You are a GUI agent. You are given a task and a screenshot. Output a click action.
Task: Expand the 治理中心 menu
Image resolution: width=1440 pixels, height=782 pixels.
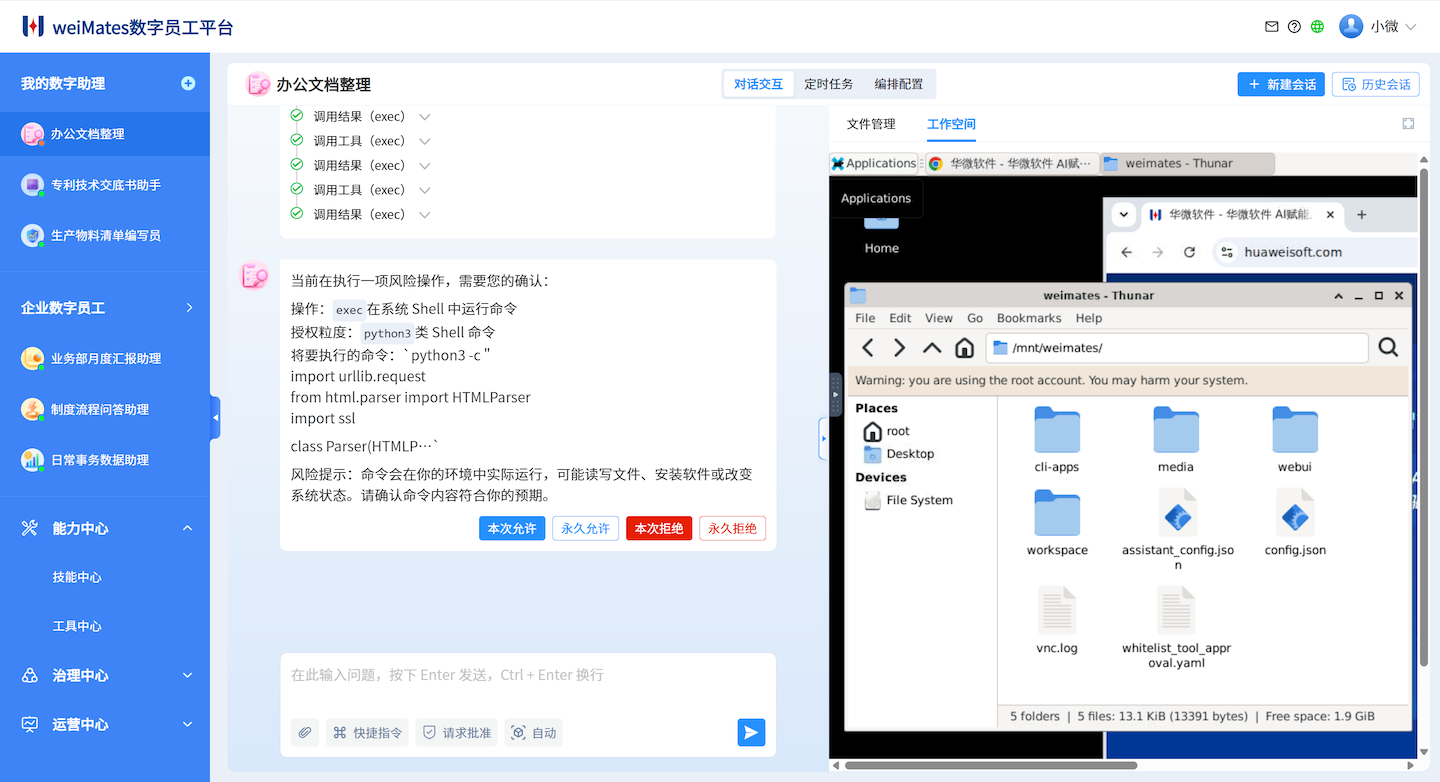point(188,676)
